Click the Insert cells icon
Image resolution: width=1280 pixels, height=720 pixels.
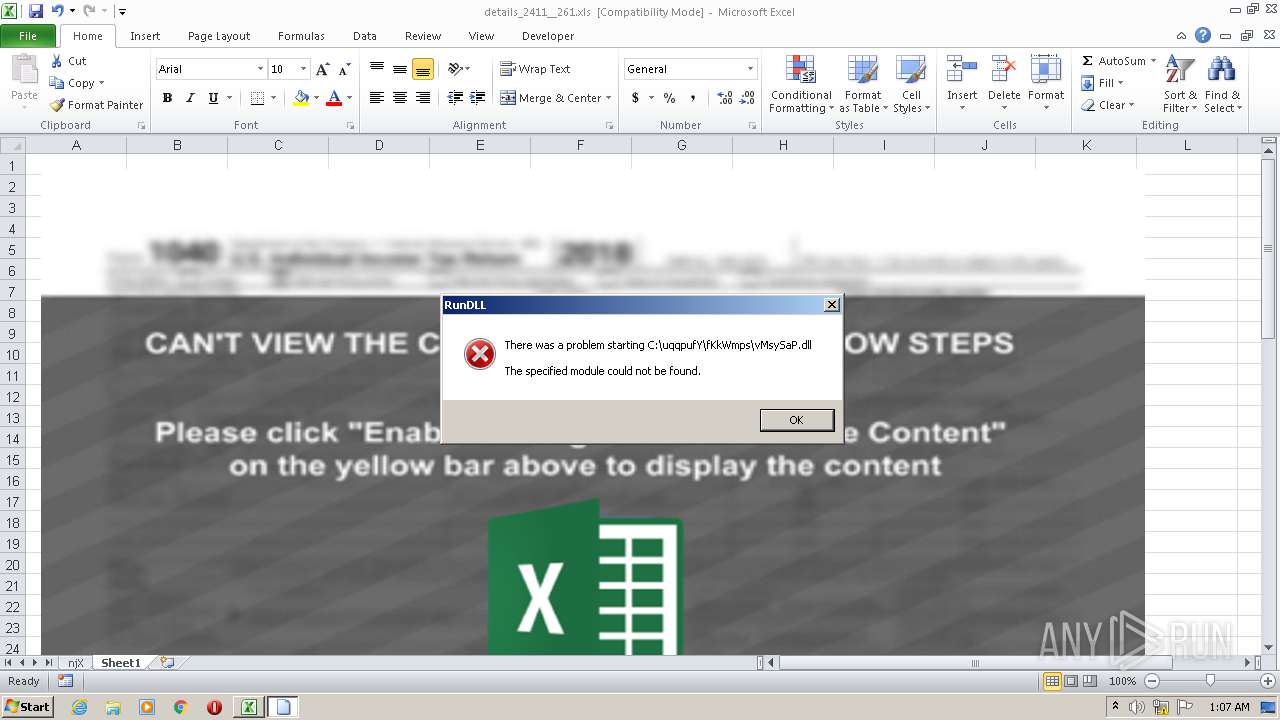pyautogui.click(x=962, y=70)
